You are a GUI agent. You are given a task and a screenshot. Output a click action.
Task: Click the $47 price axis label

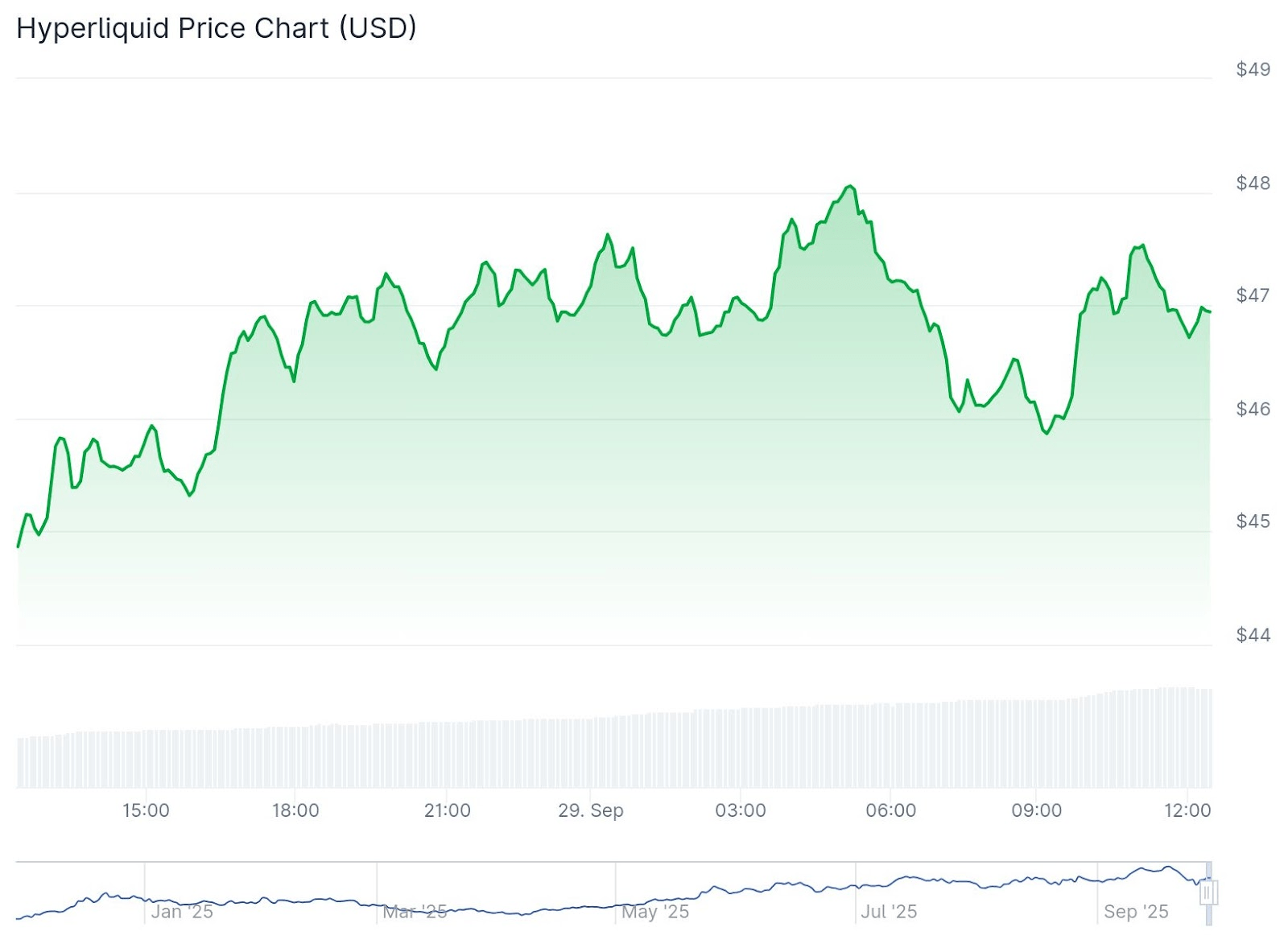click(1253, 295)
